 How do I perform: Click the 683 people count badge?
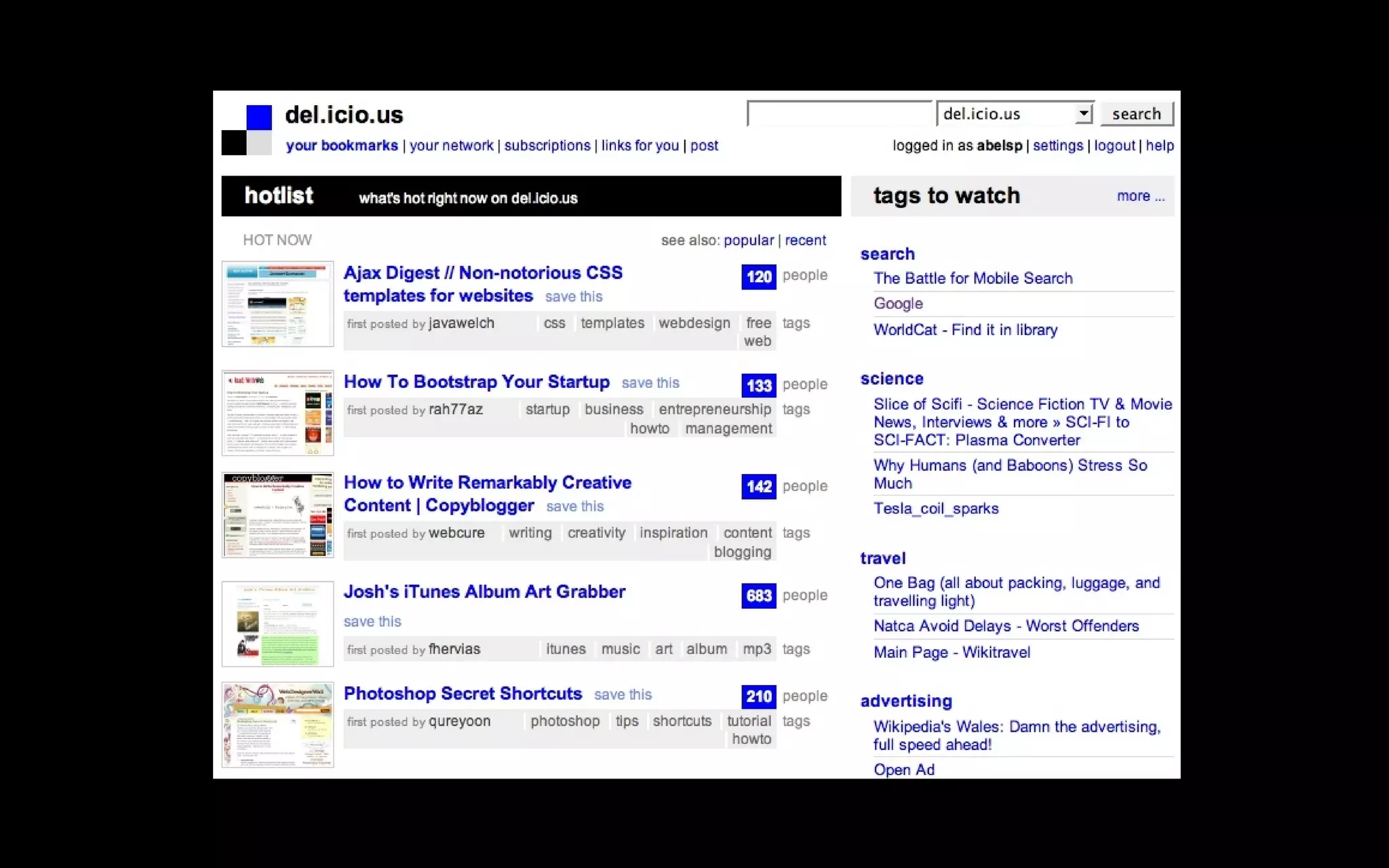point(758,595)
